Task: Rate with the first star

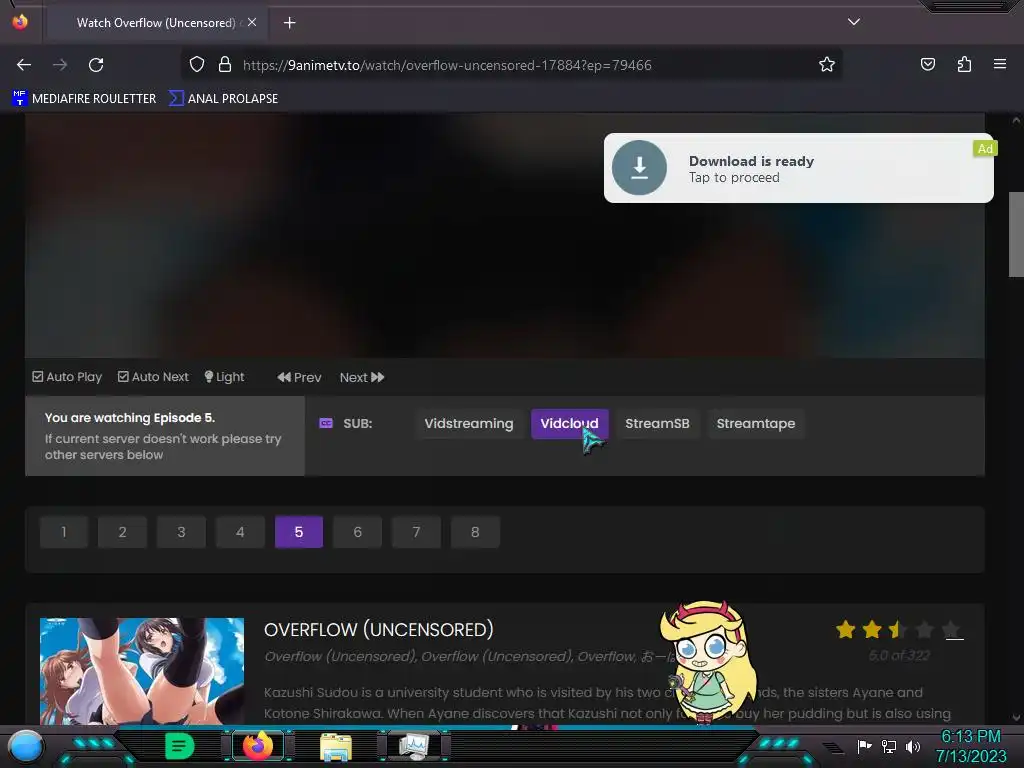Action: (845, 630)
